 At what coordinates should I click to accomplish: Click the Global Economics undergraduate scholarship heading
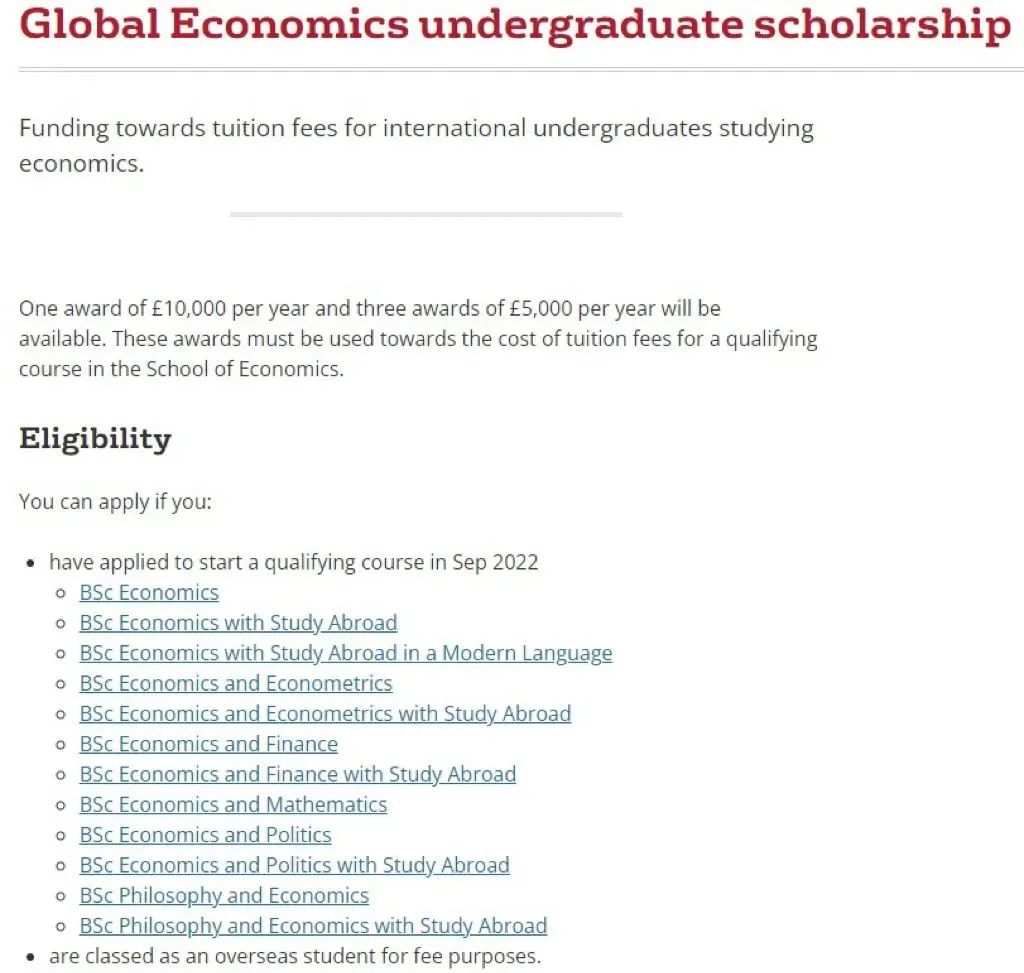pos(515,25)
